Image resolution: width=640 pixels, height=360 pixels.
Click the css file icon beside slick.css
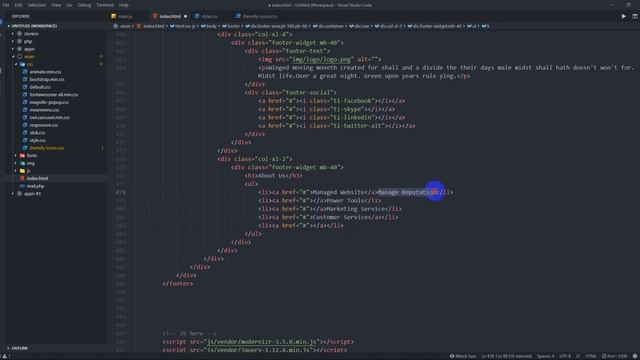click(x=25, y=133)
